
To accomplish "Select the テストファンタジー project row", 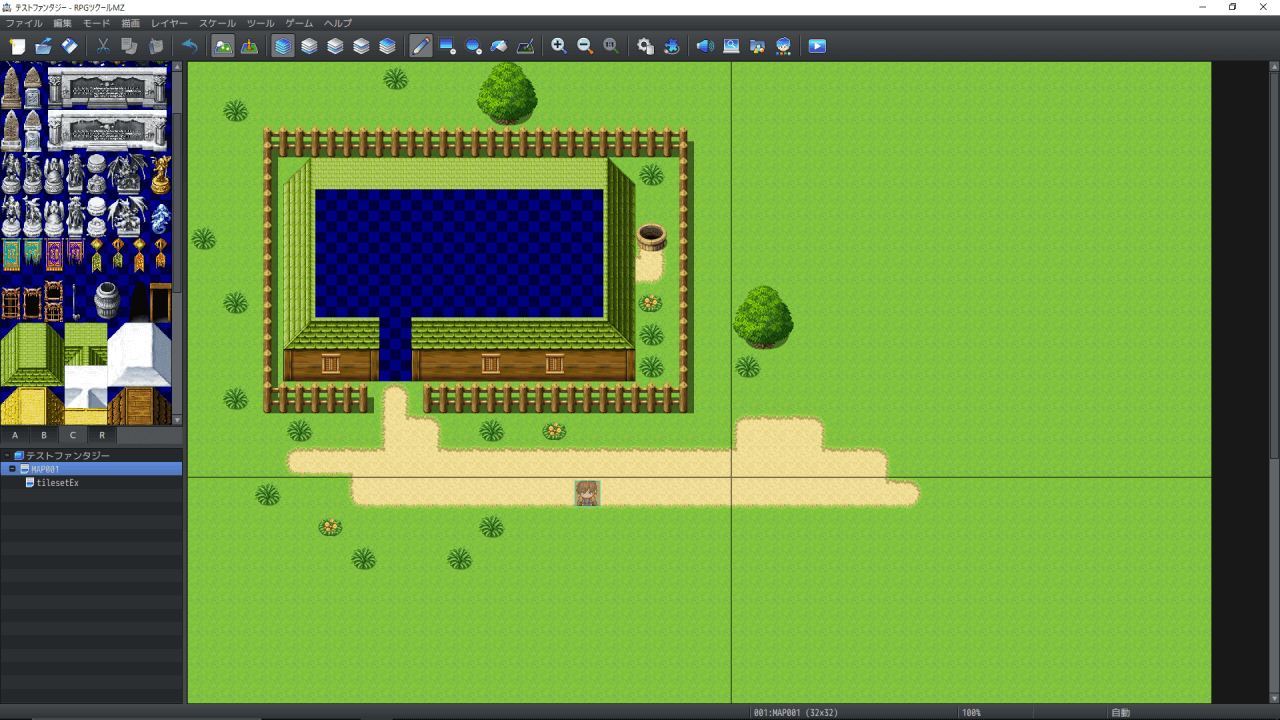I will tap(91, 455).
